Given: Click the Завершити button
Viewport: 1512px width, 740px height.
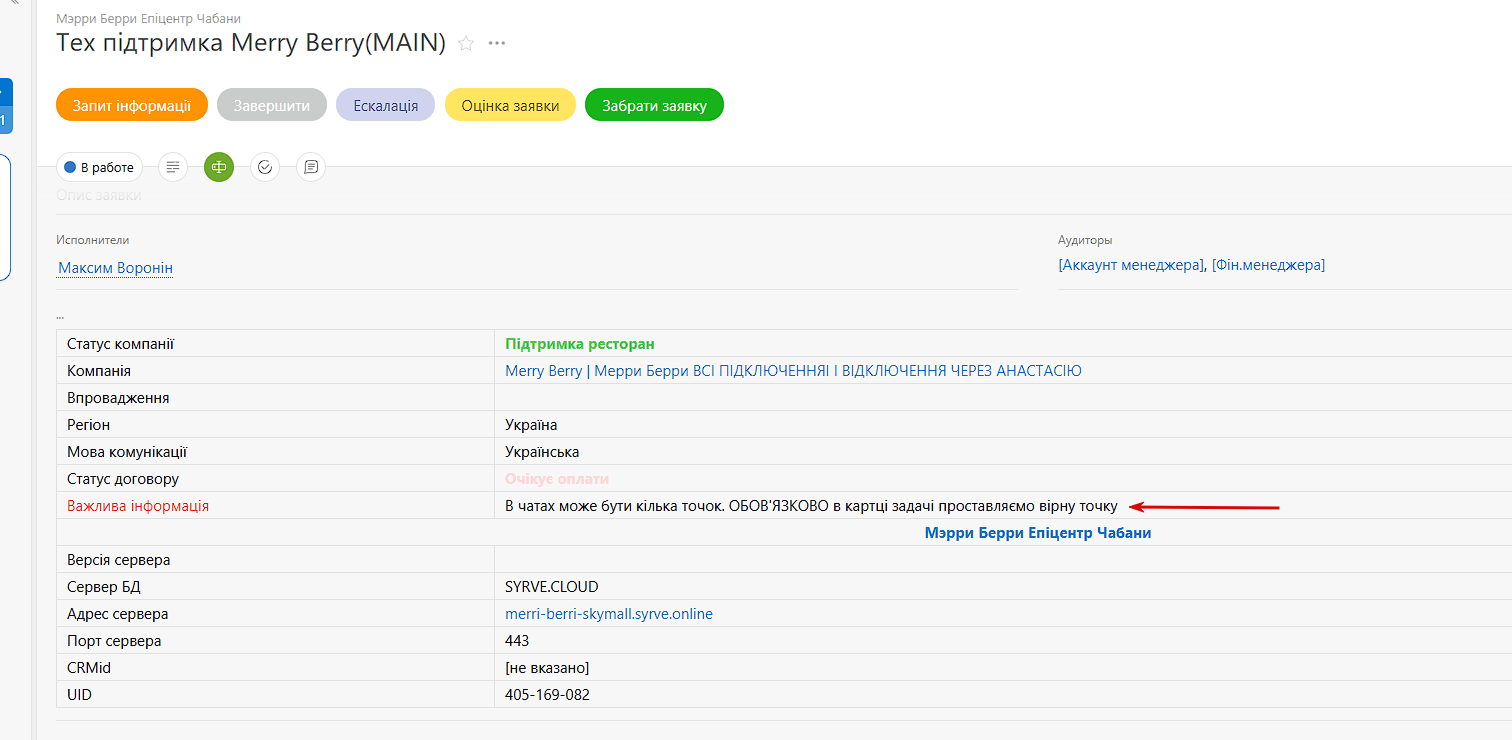Looking at the screenshot, I should [272, 105].
